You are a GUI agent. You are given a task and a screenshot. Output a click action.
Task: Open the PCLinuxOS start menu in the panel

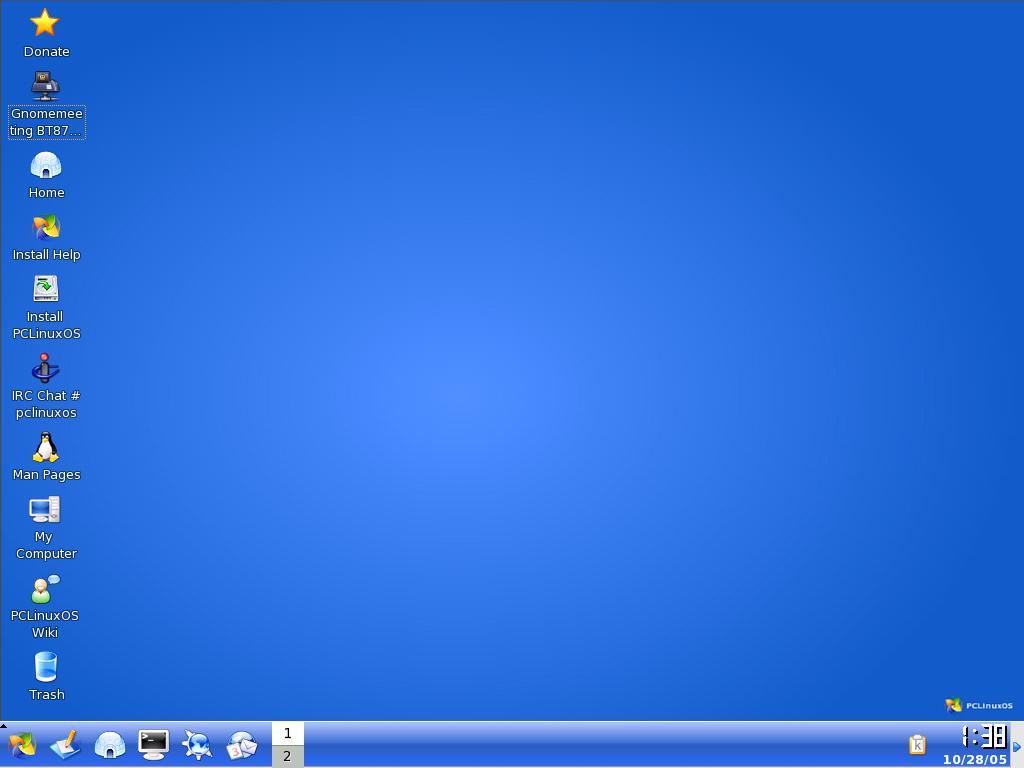(x=22, y=745)
